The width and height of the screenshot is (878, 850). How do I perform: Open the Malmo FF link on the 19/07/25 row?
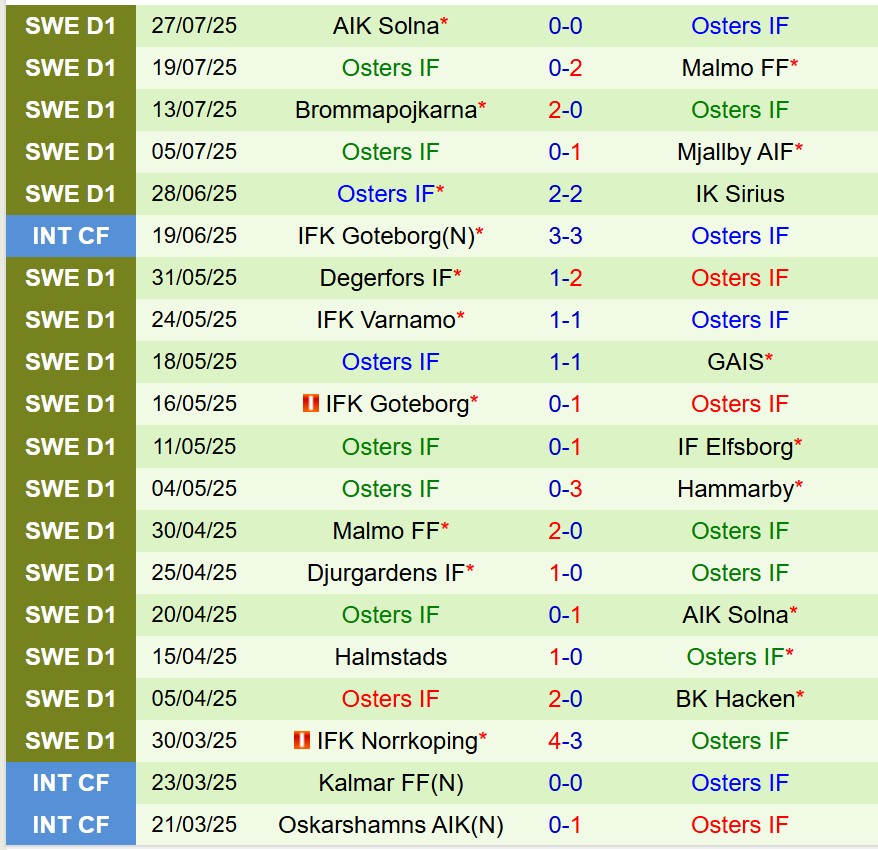pos(735,68)
